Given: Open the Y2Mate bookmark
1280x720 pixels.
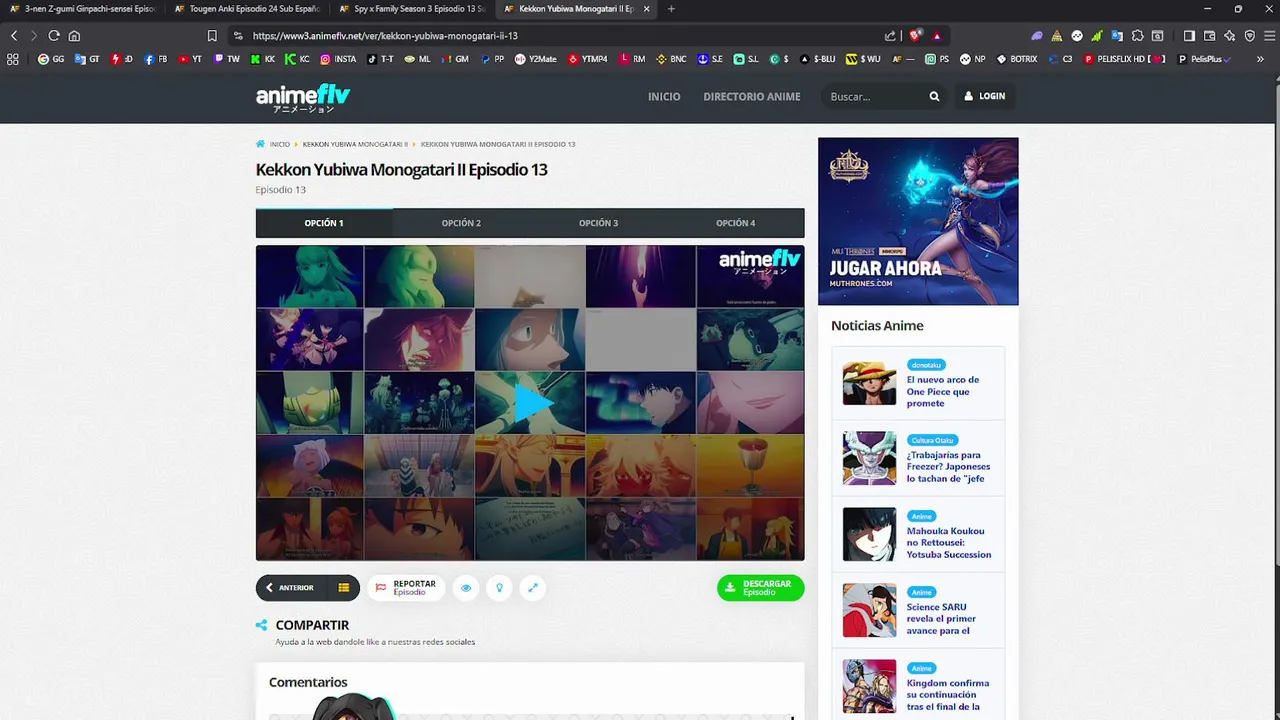Looking at the screenshot, I should pos(536,59).
